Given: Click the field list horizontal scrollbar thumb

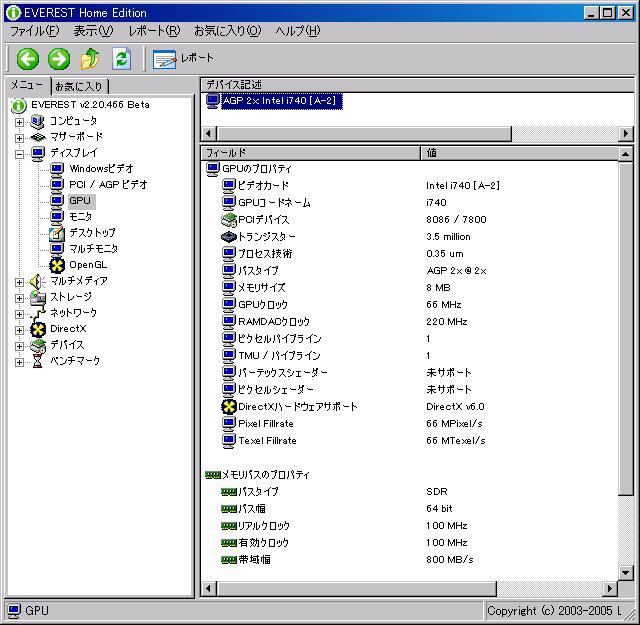Looking at the screenshot, I should 357,589.
